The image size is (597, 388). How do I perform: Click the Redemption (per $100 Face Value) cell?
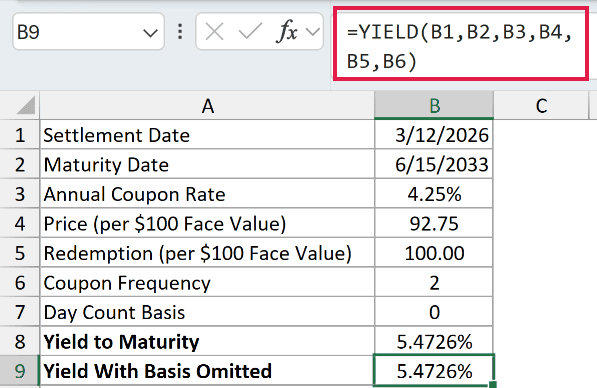coord(207,253)
